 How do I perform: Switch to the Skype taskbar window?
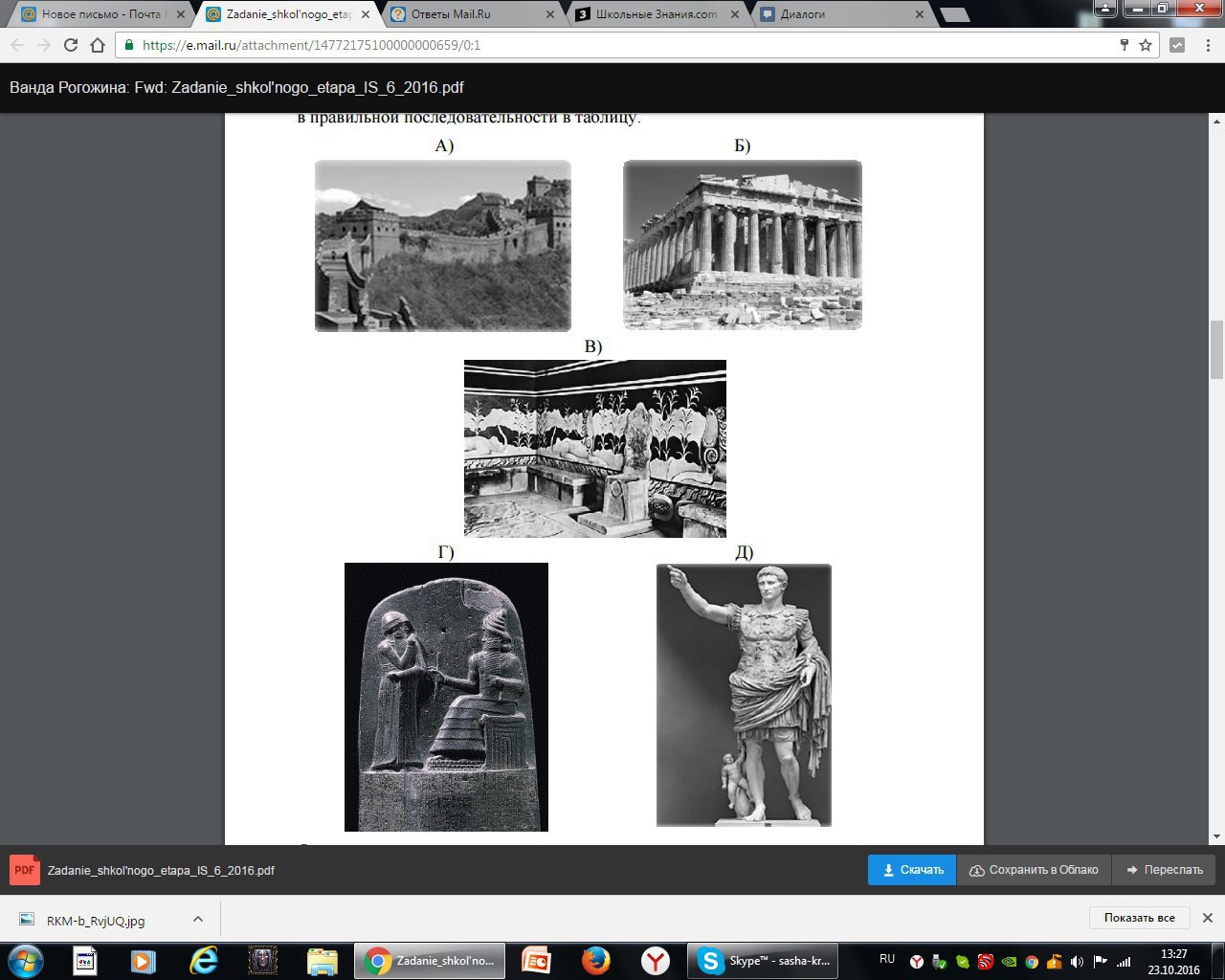point(763,961)
